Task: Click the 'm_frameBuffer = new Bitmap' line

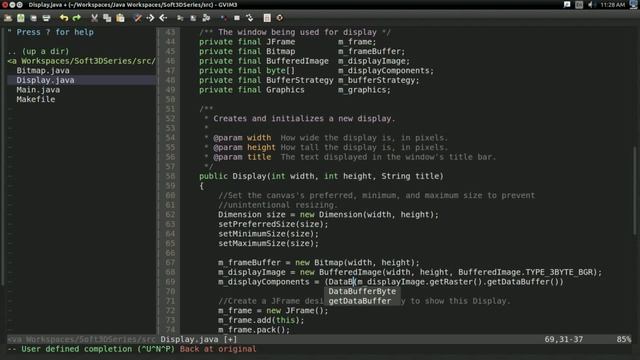Action: pyautogui.click(x=318, y=262)
